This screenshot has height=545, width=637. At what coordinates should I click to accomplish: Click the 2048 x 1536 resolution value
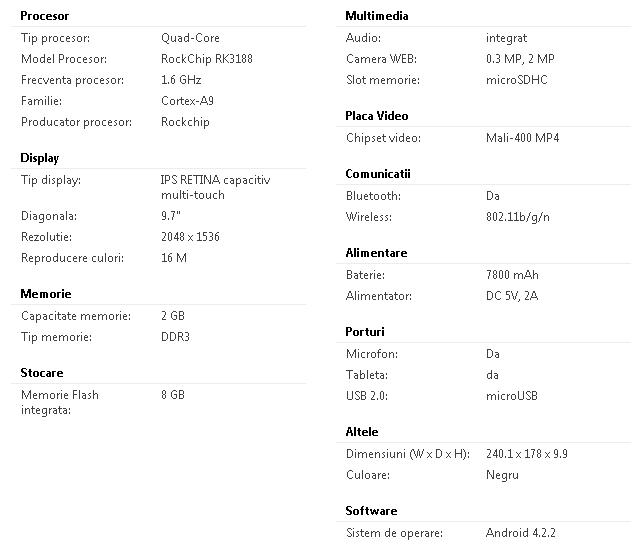(190, 237)
